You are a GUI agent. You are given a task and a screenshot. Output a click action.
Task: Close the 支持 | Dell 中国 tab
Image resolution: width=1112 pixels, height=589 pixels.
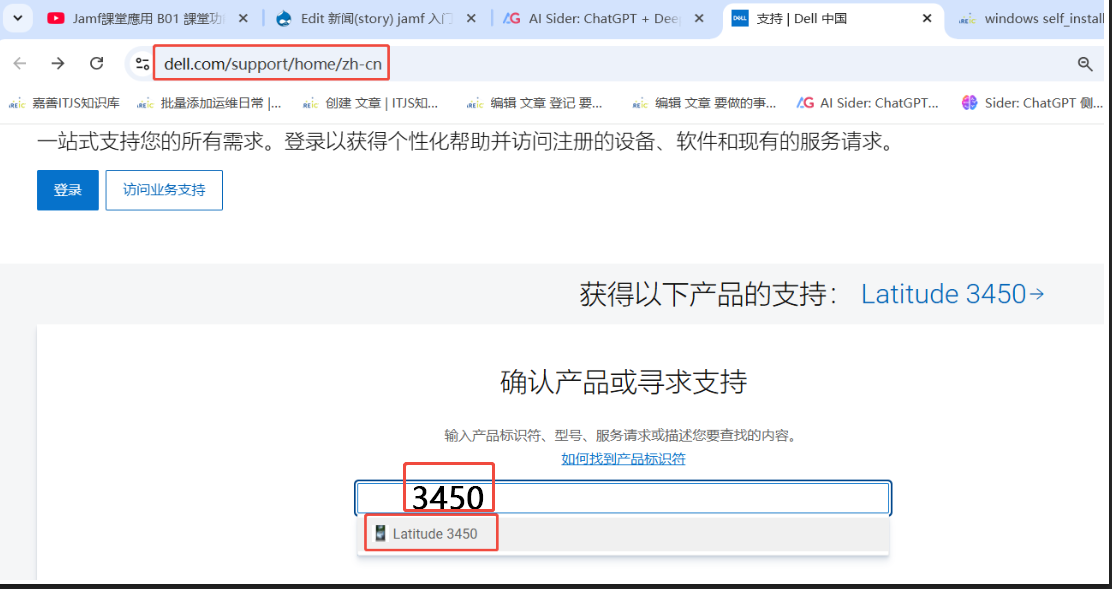point(926,19)
